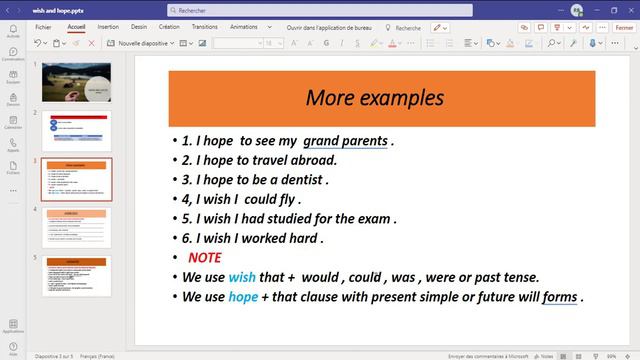This screenshot has width=640, height=360.
Task: Expand the more ribbon tabs chevron
Action: pyautogui.click(x=269, y=27)
